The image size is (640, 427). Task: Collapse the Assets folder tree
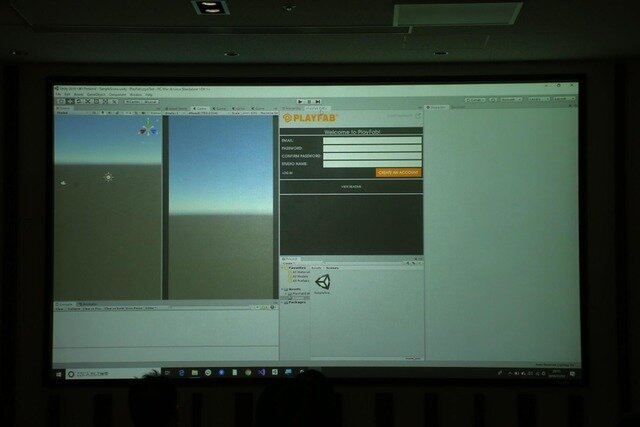[x=282, y=289]
